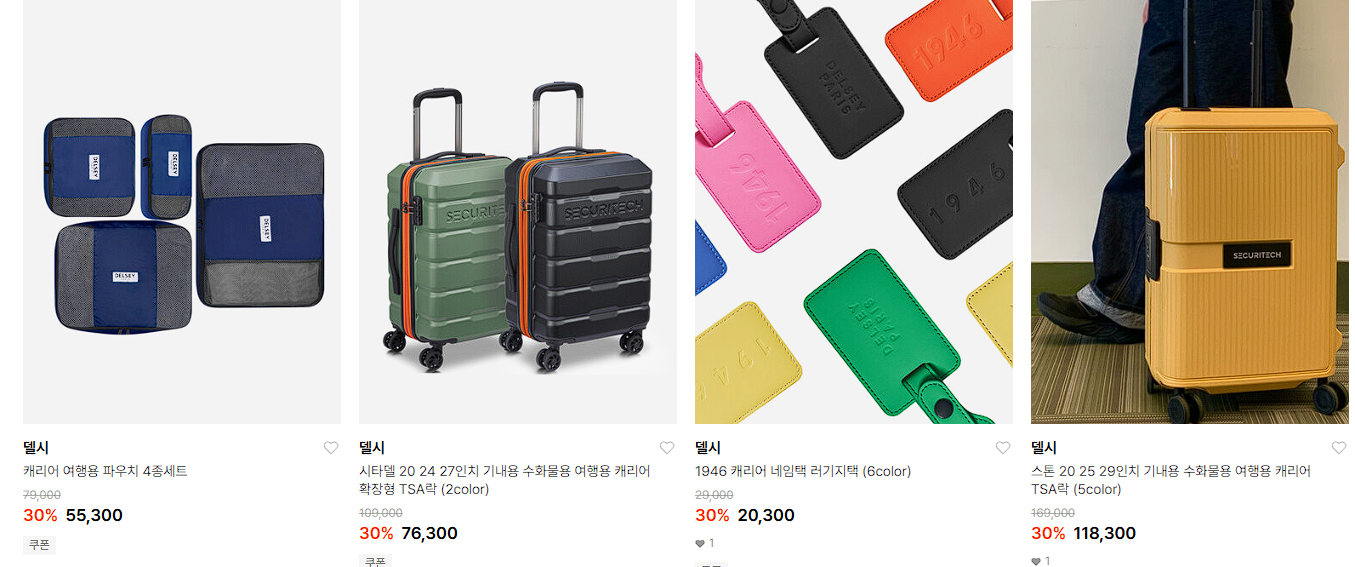Click small like count heart under 20,300 price
Screen dimensions: 1355x567
tap(700, 543)
